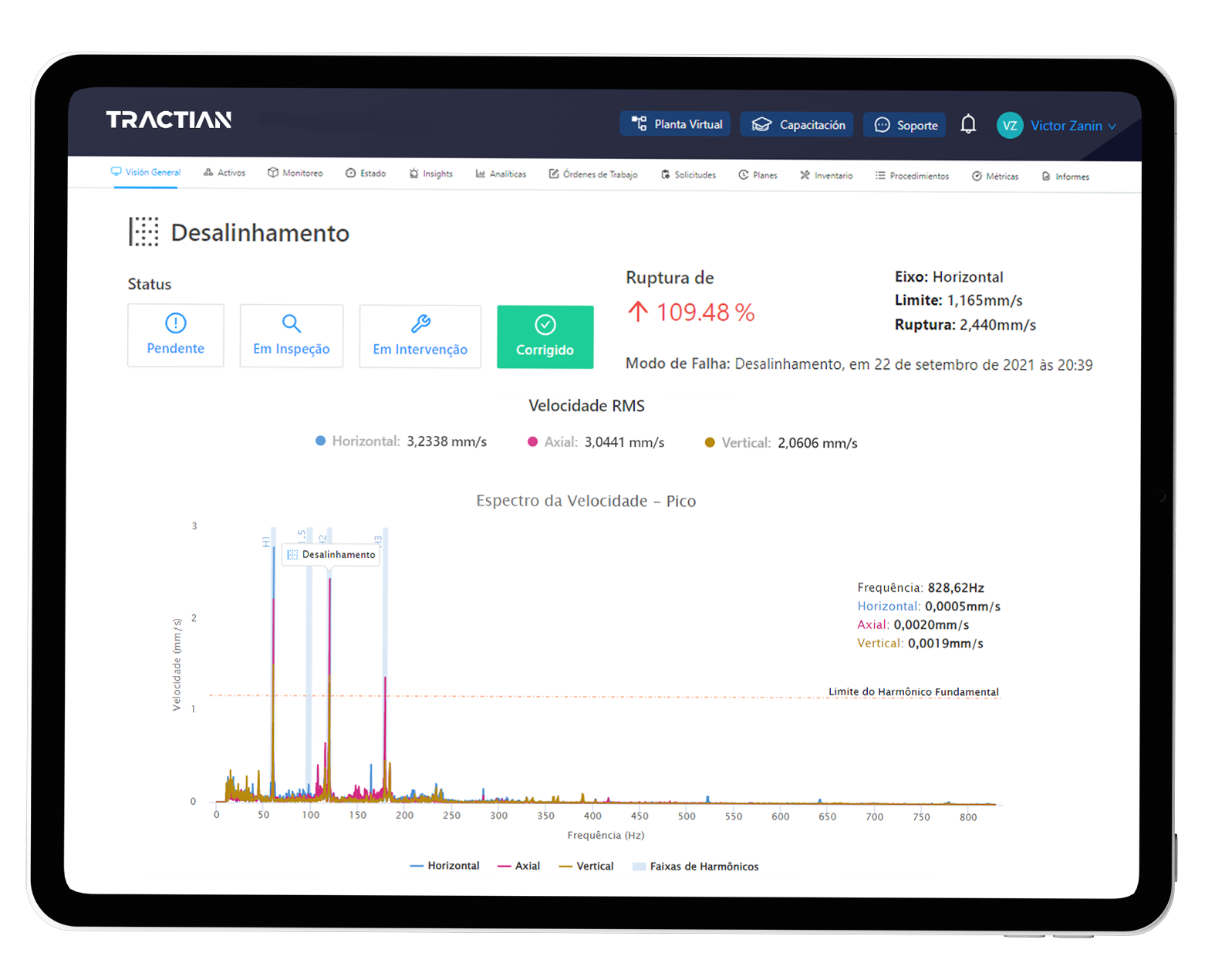
Task: Switch to the Analíticas tab
Action: pyautogui.click(x=501, y=174)
